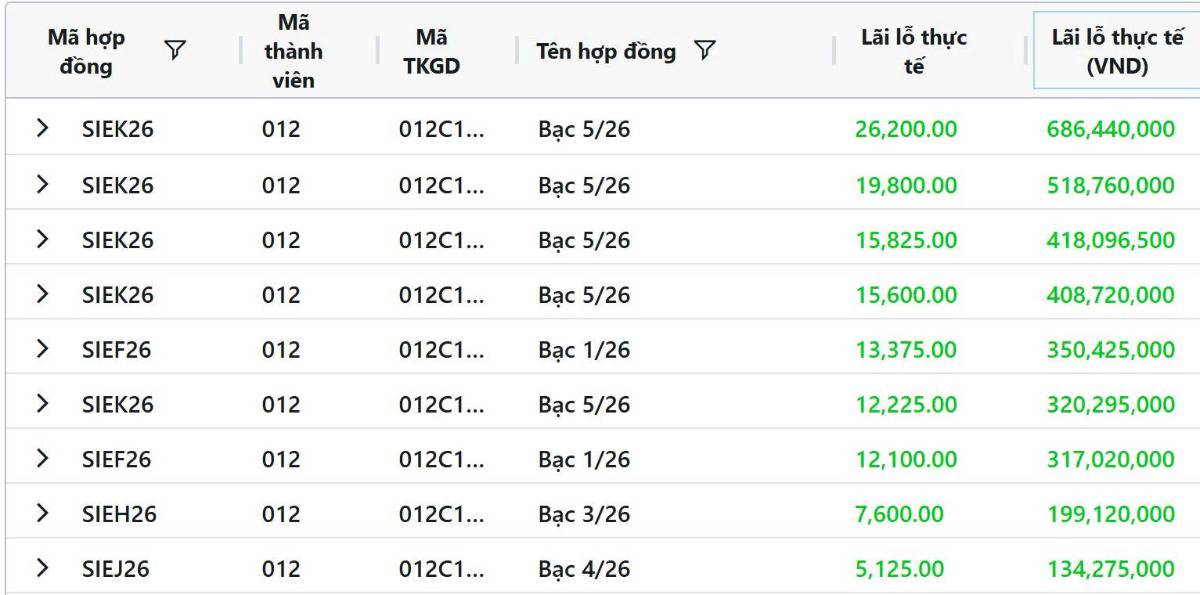Click the Bạc 4/26 contract name cell
The image size is (1200, 595).
click(584, 569)
